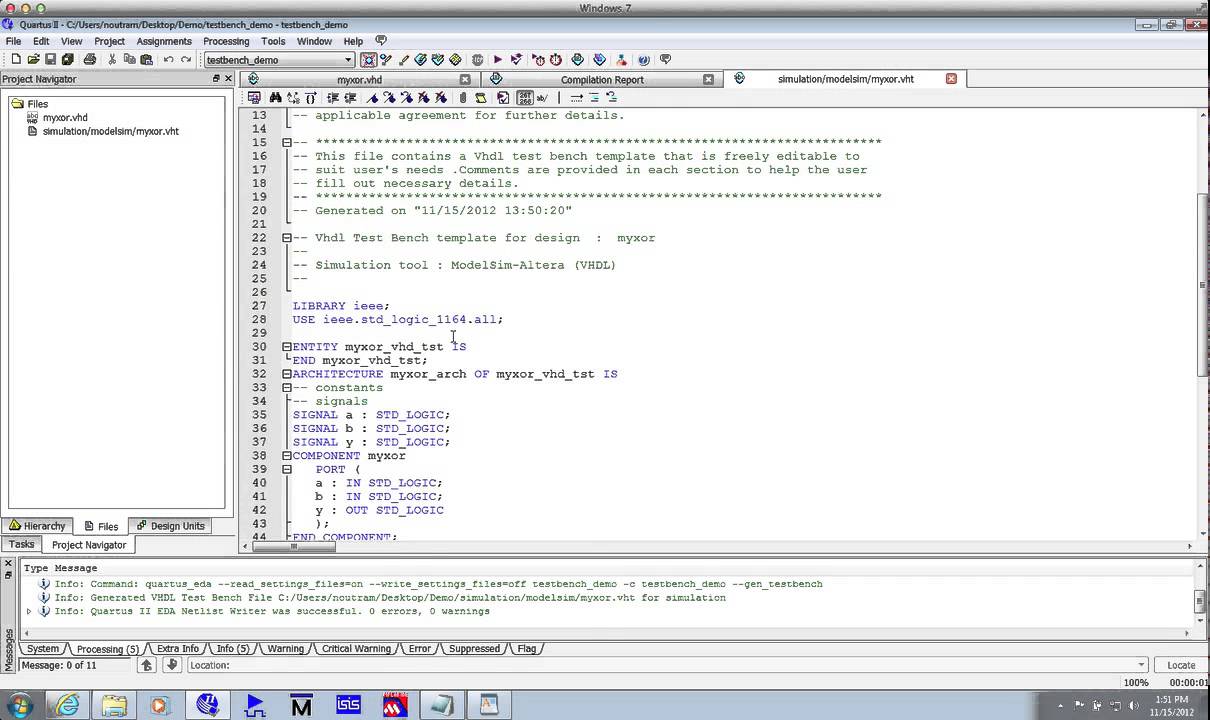This screenshot has height=720, width=1210.
Task: Click the New file icon
Action: click(16, 60)
